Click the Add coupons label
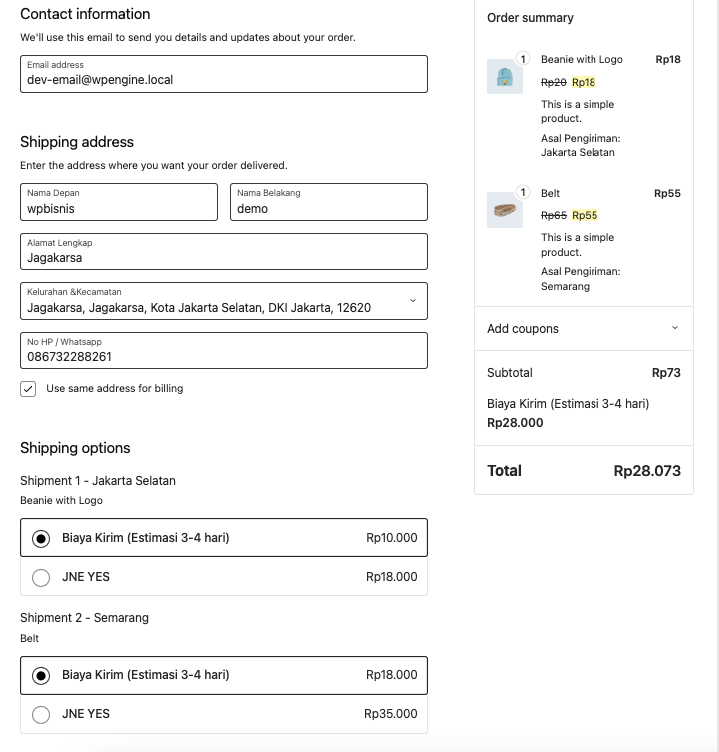The image size is (719, 752). coord(523,329)
